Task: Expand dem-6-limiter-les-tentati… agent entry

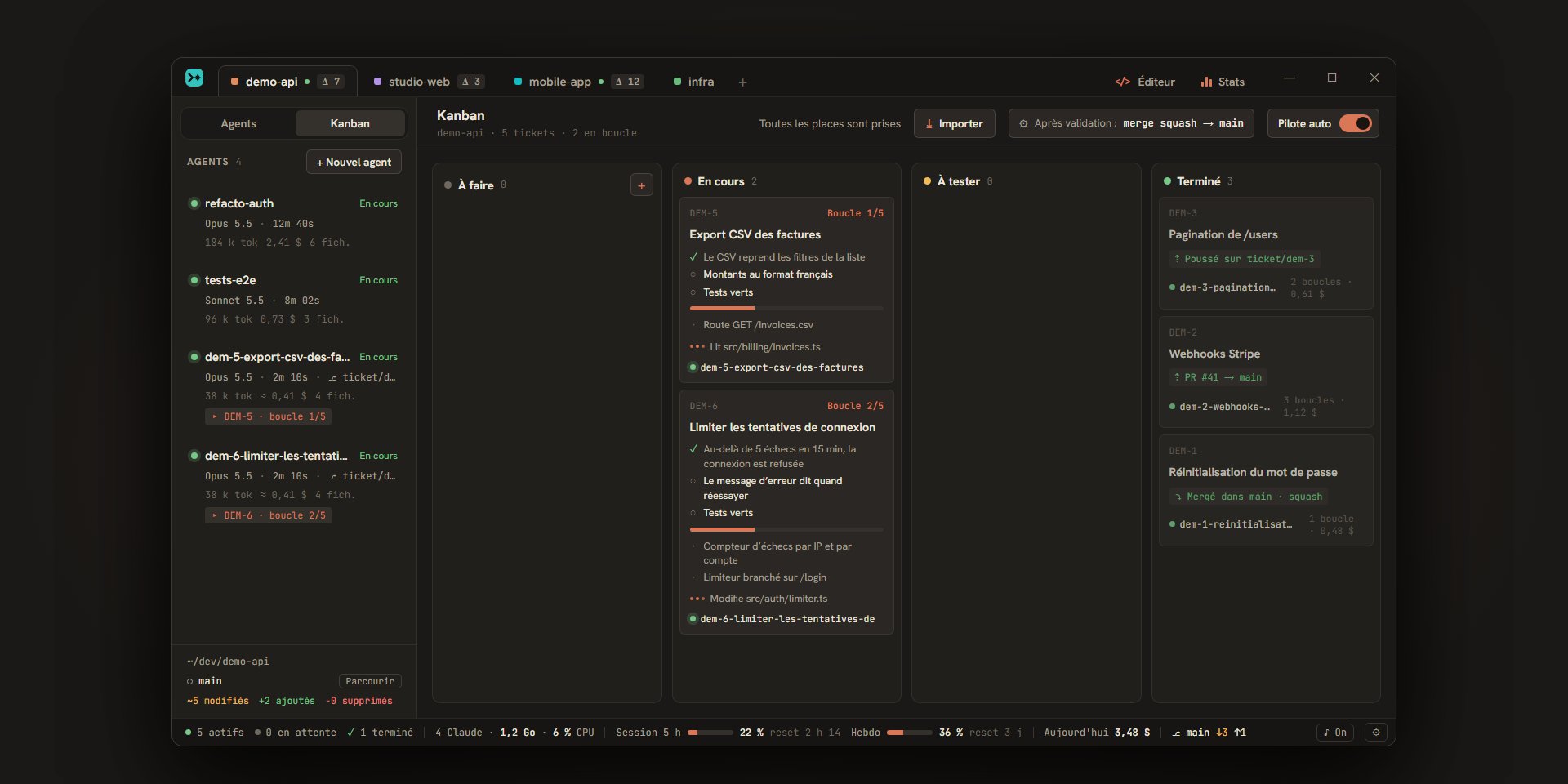Action: (x=294, y=485)
